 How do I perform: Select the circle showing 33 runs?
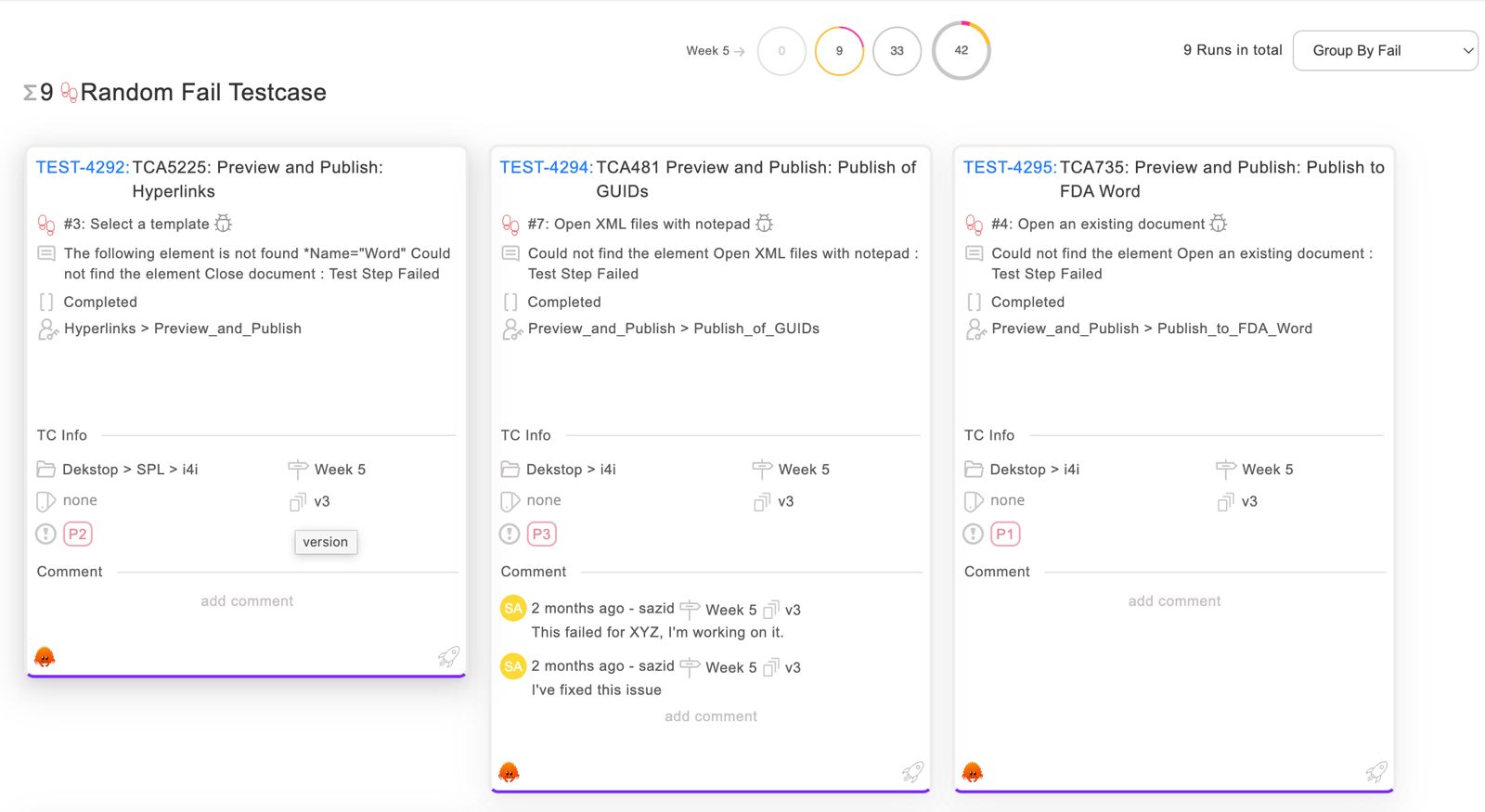point(897,51)
